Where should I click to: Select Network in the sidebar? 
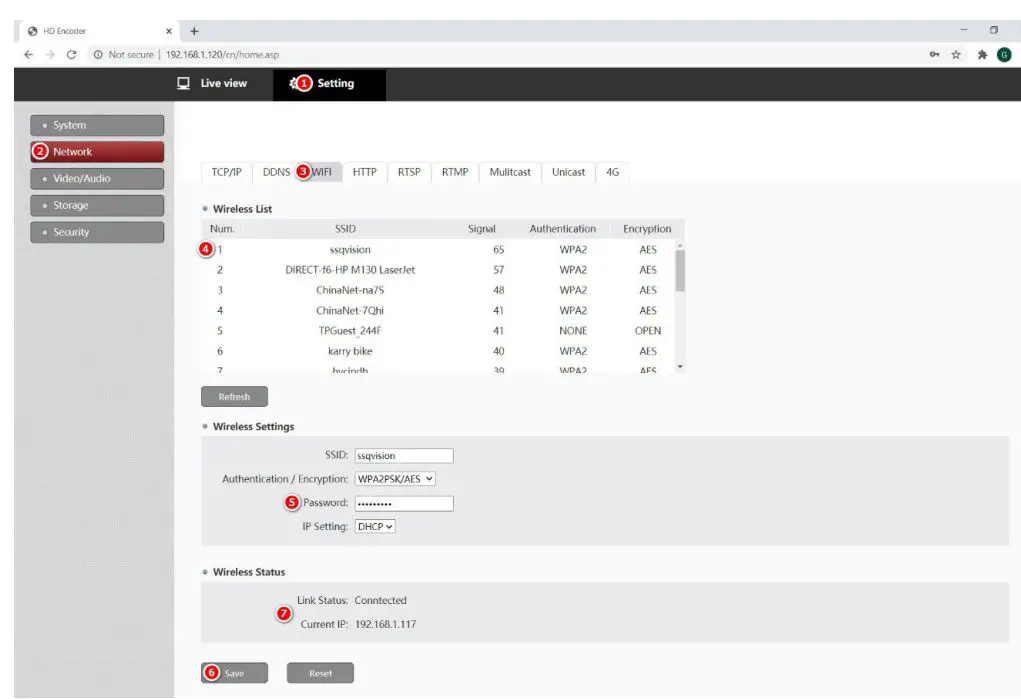(x=97, y=152)
